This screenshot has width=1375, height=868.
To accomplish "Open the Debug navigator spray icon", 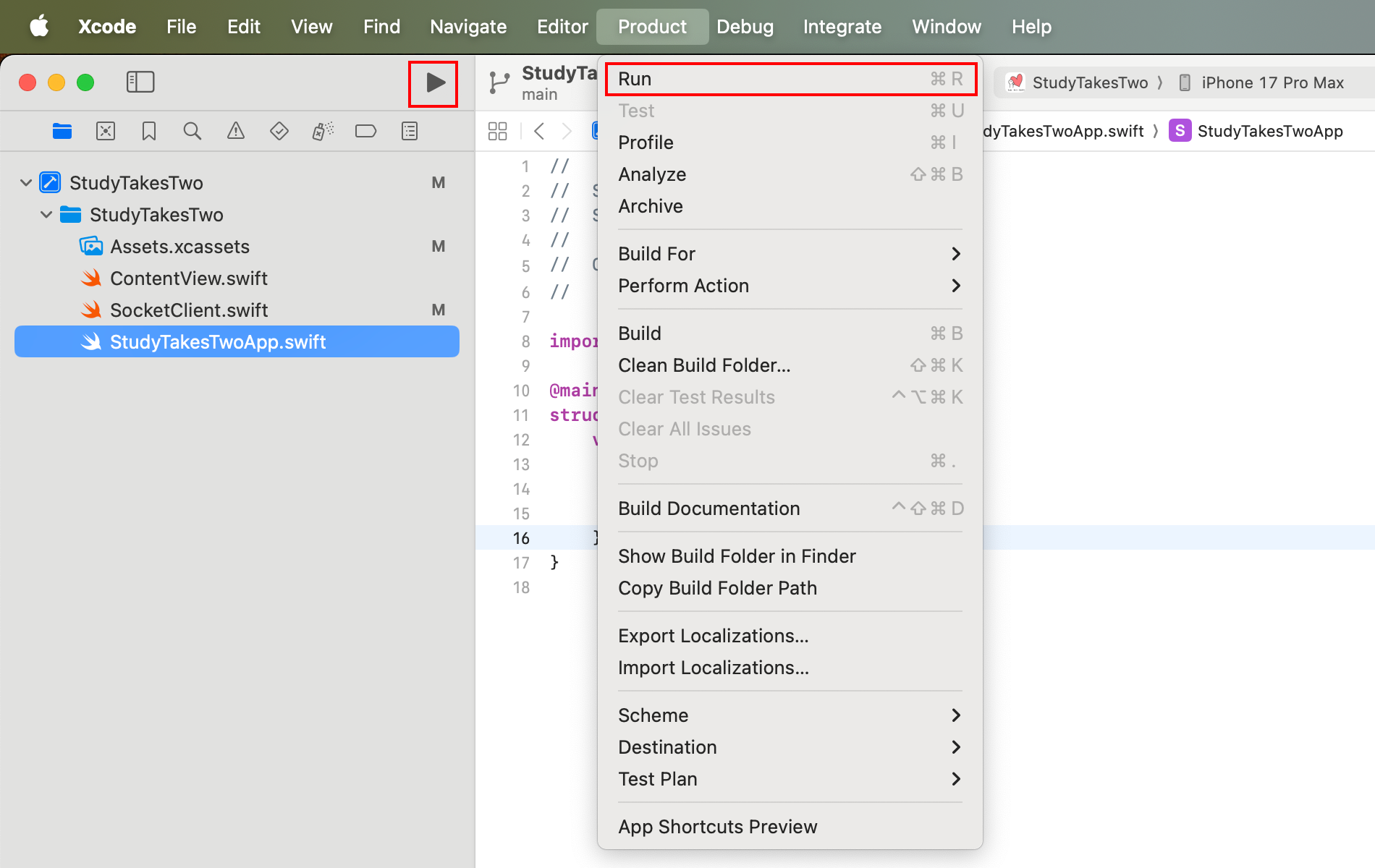I will point(323,131).
